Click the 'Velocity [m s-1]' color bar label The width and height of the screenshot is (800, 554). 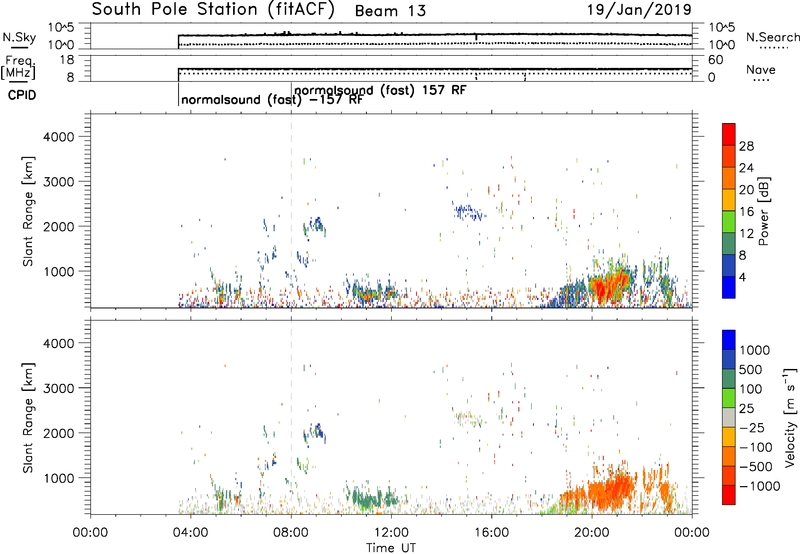point(791,417)
